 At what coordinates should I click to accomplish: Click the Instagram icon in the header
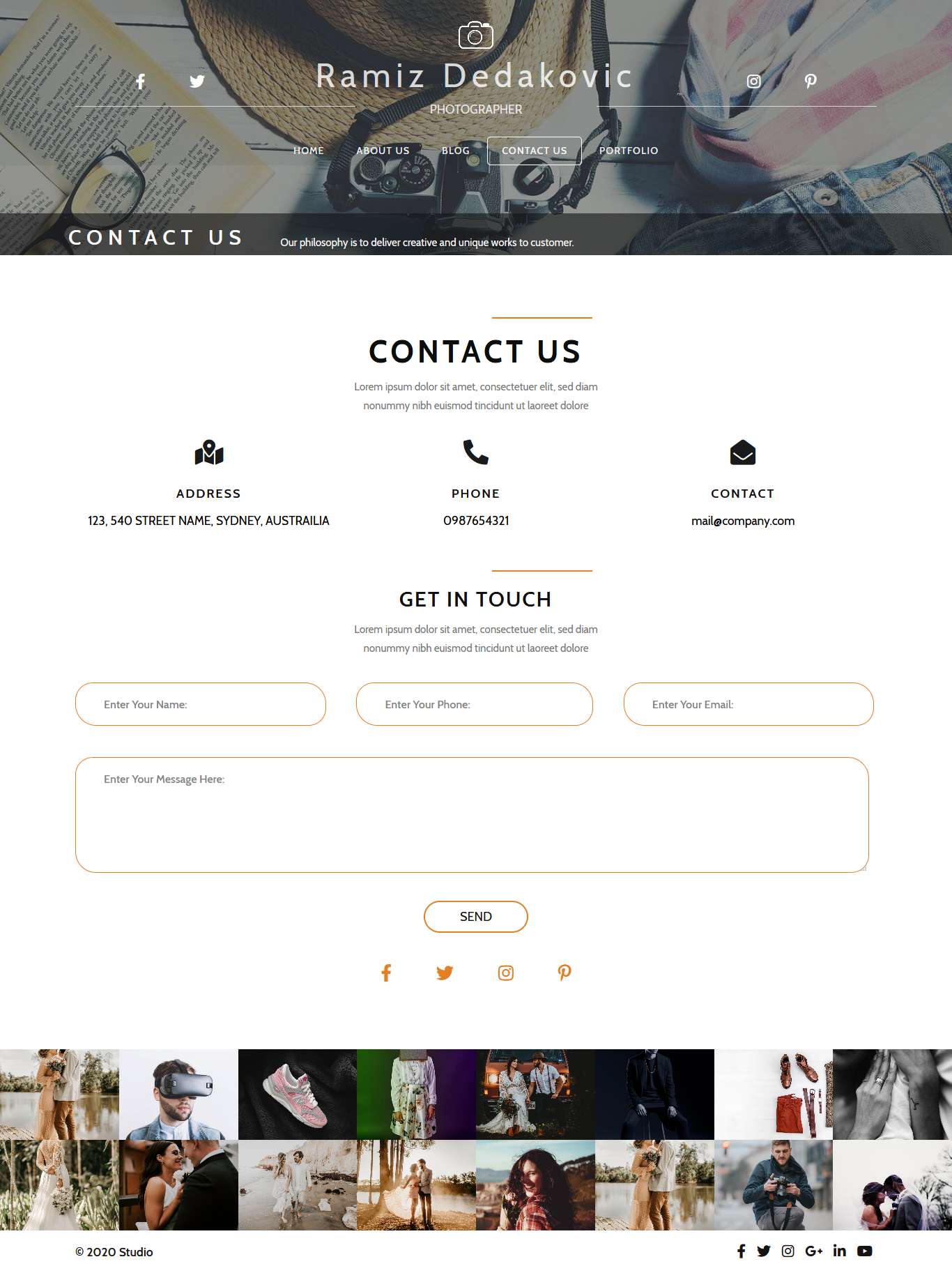click(x=753, y=81)
